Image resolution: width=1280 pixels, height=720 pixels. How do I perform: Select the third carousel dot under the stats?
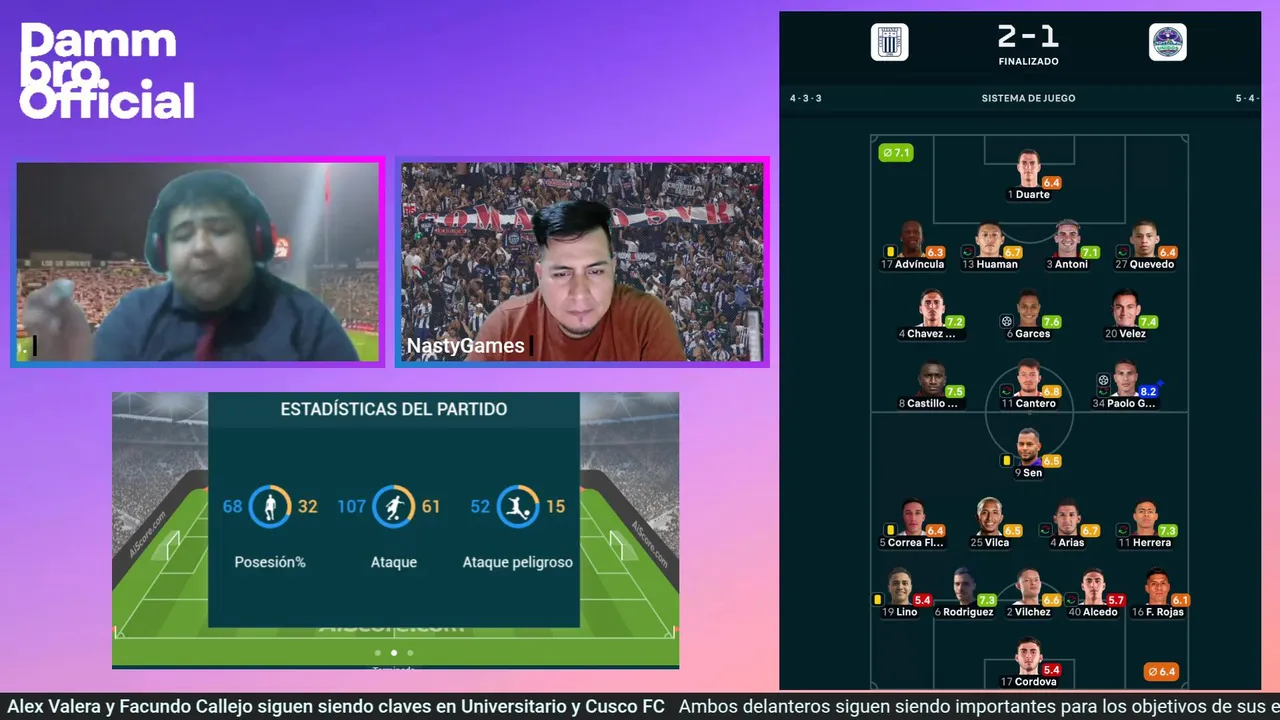click(410, 653)
